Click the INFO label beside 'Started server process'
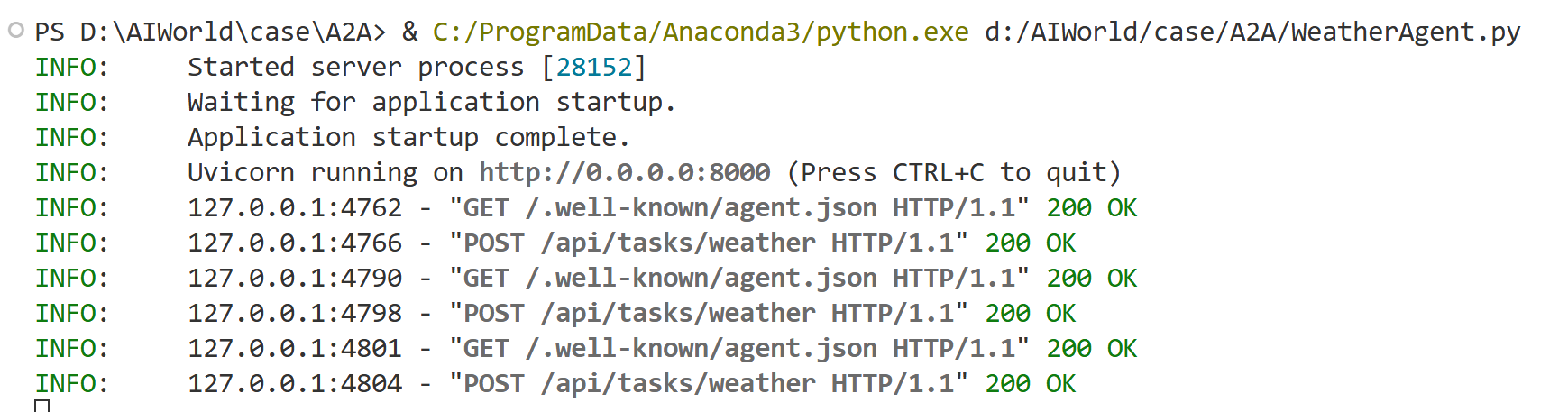The image size is (1568, 412). (x=71, y=67)
